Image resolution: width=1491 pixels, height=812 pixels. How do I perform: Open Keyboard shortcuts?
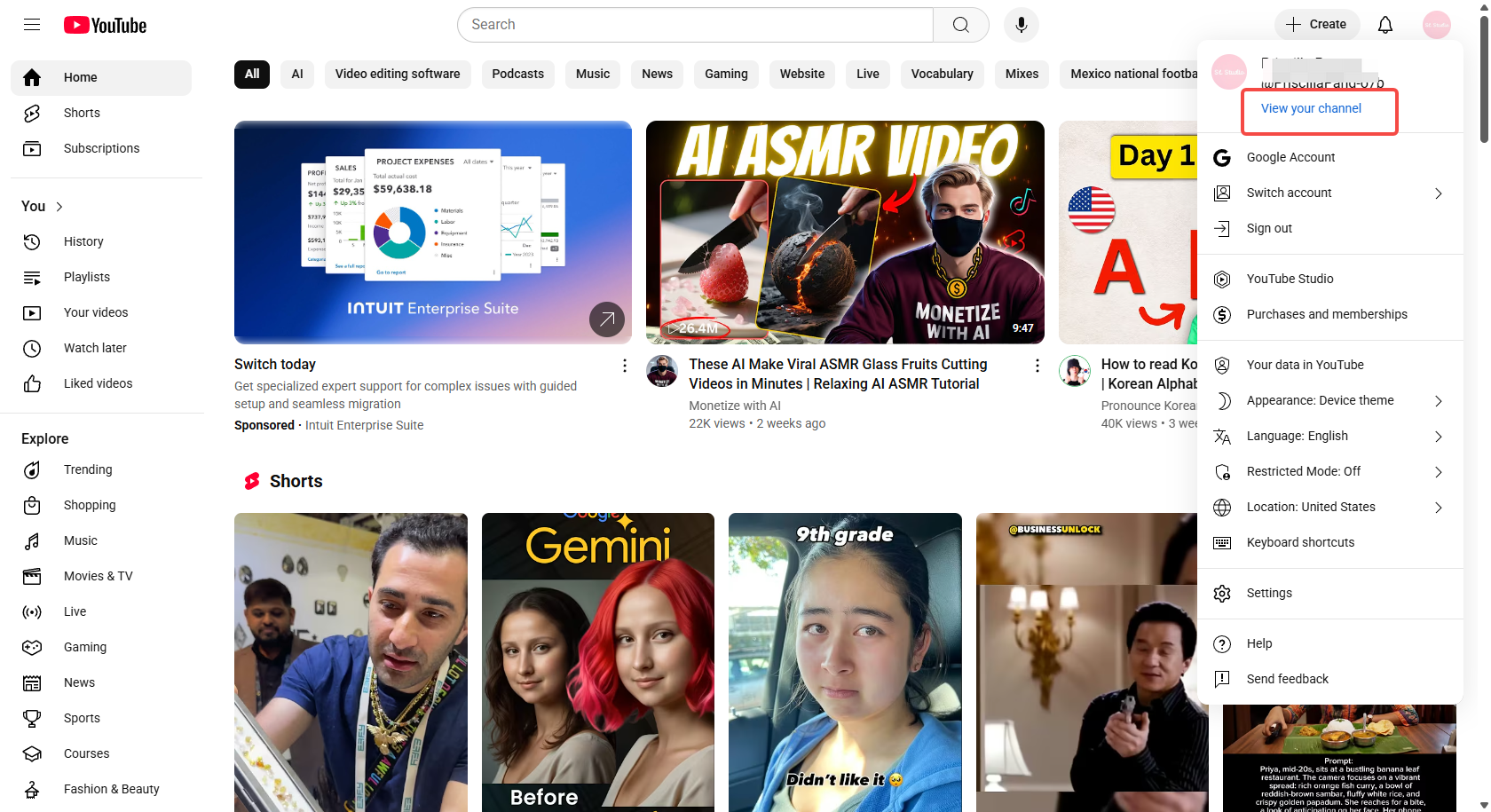(1330, 542)
